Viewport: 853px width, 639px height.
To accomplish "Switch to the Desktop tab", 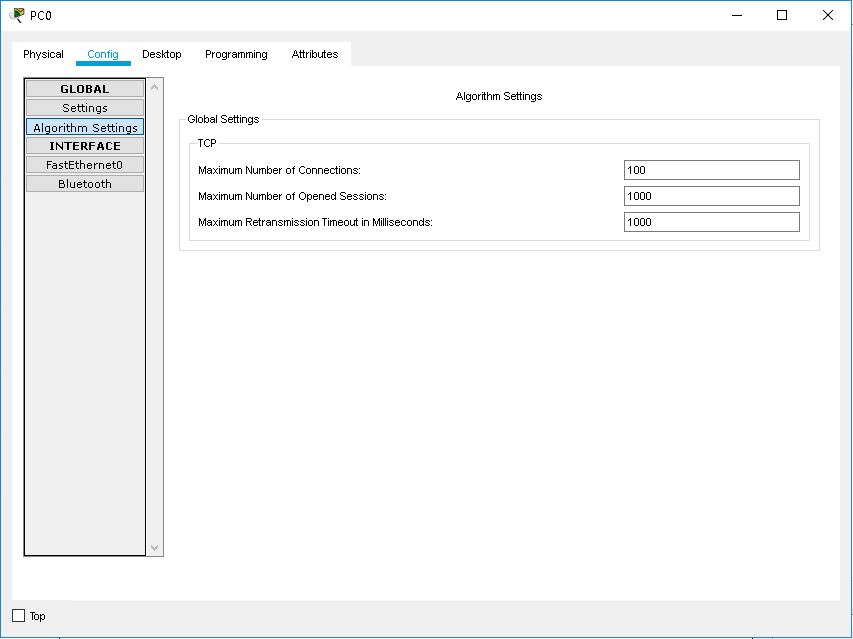I will (162, 54).
